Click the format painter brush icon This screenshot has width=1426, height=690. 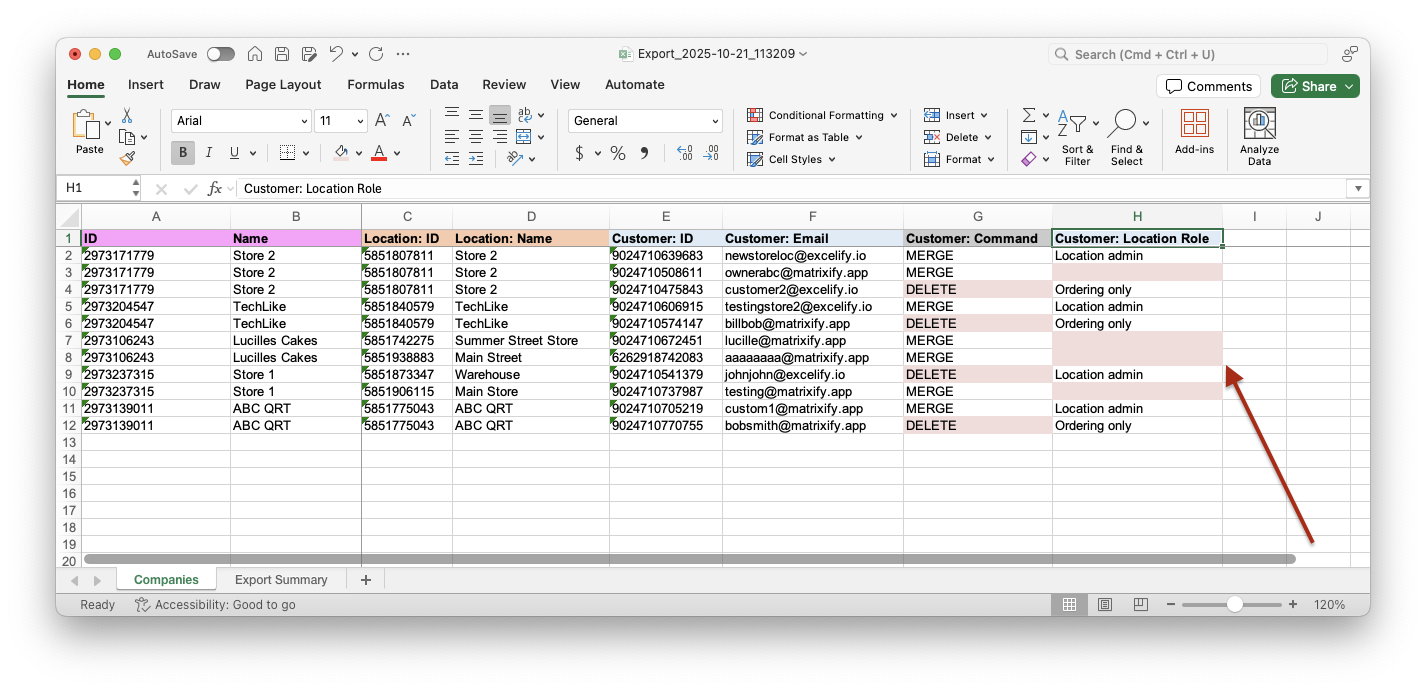(127, 158)
